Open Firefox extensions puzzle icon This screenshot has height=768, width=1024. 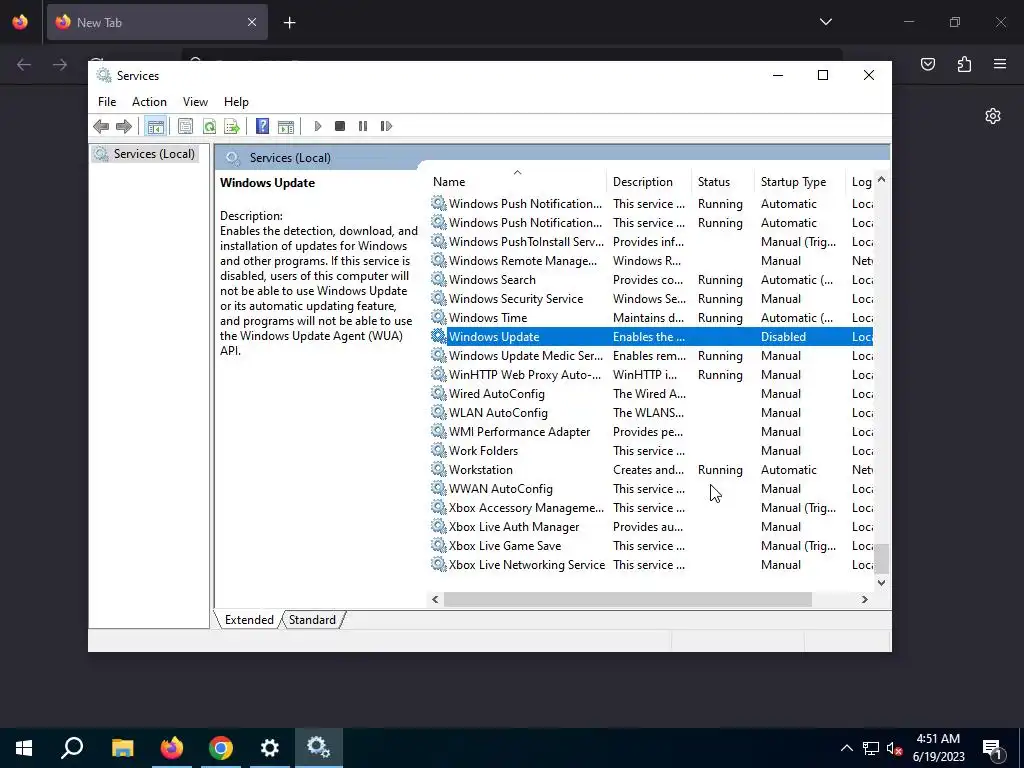964,64
